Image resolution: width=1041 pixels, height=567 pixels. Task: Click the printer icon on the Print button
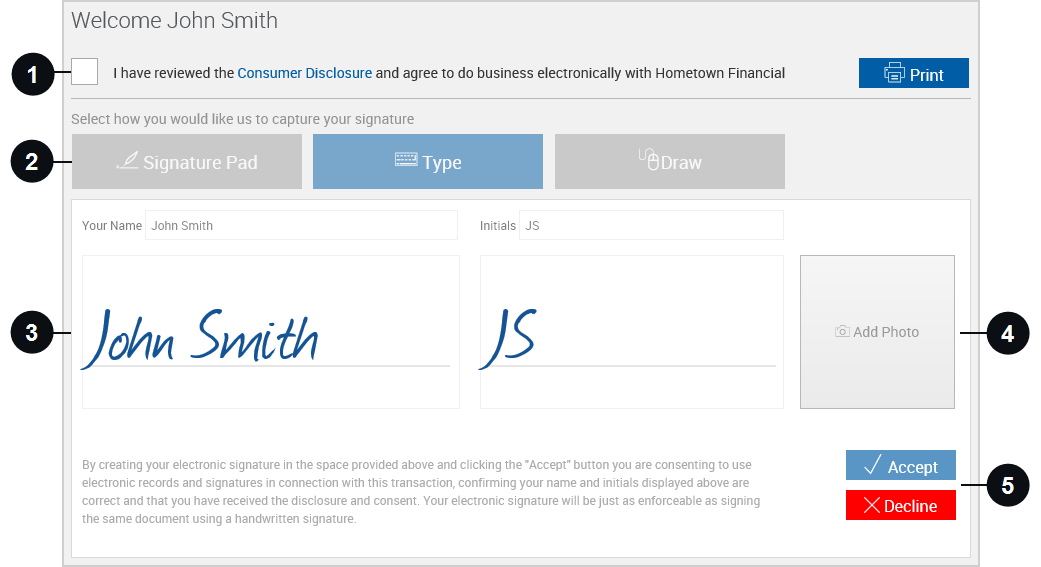point(894,72)
